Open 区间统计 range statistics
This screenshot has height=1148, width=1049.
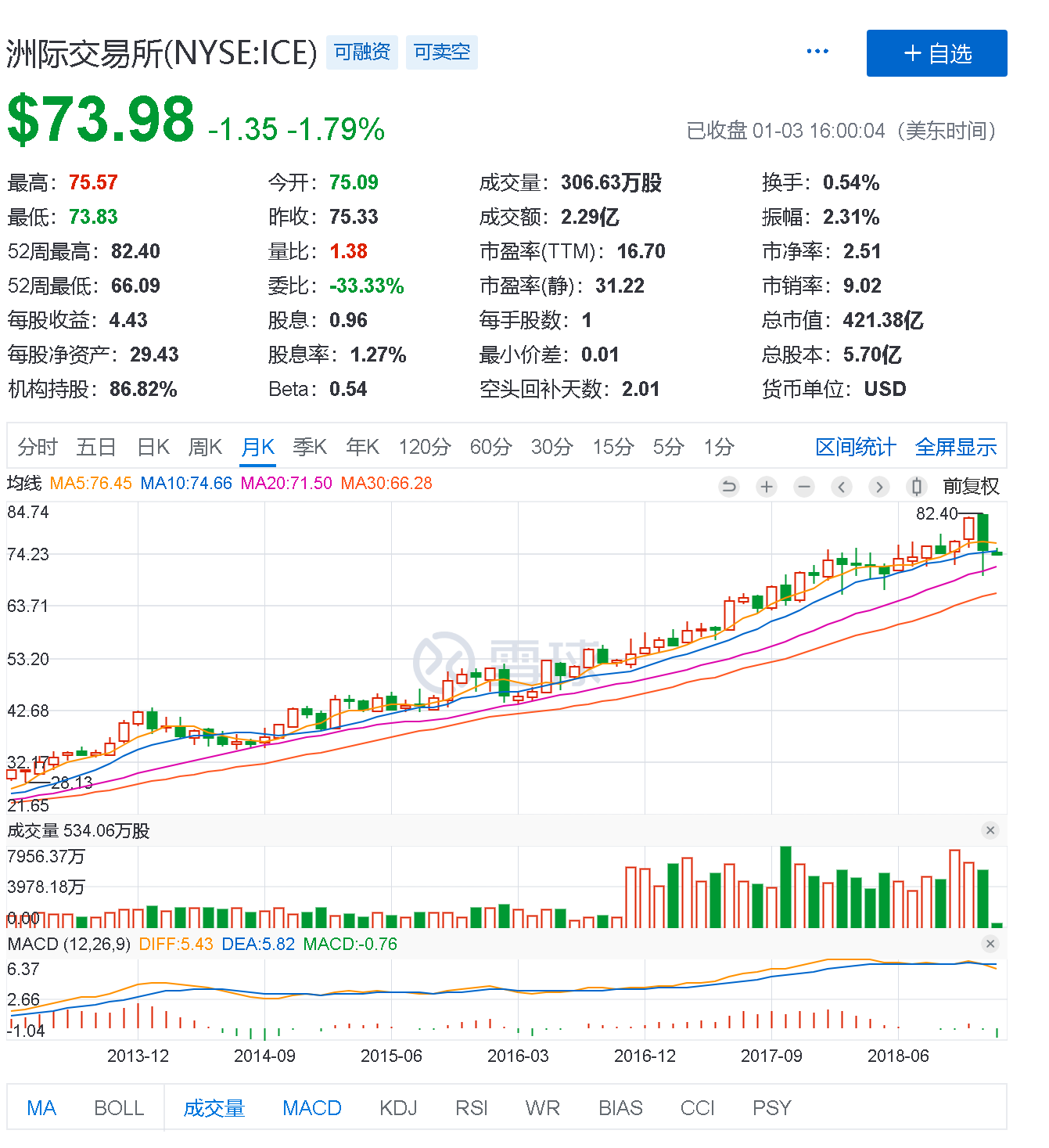856,447
